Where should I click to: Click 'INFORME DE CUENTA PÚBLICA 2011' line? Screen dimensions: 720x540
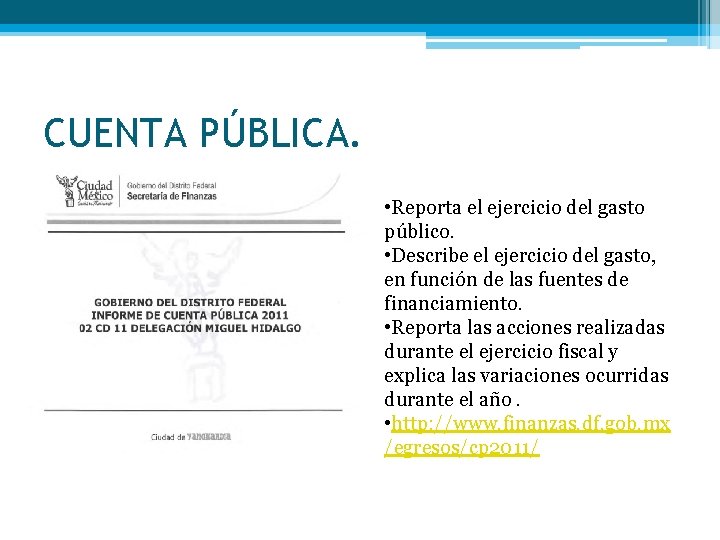pos(190,315)
